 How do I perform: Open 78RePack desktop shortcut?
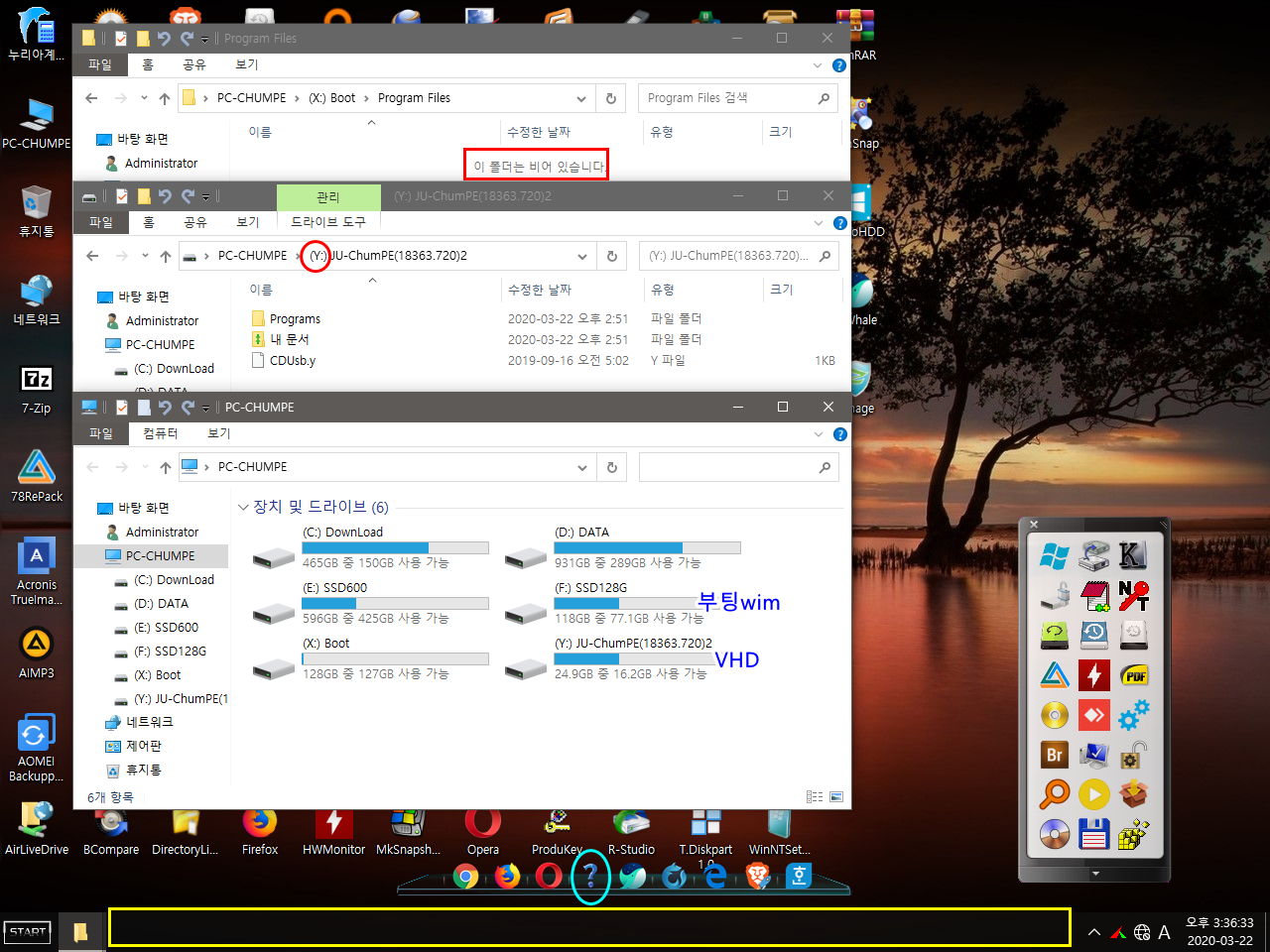(37, 476)
